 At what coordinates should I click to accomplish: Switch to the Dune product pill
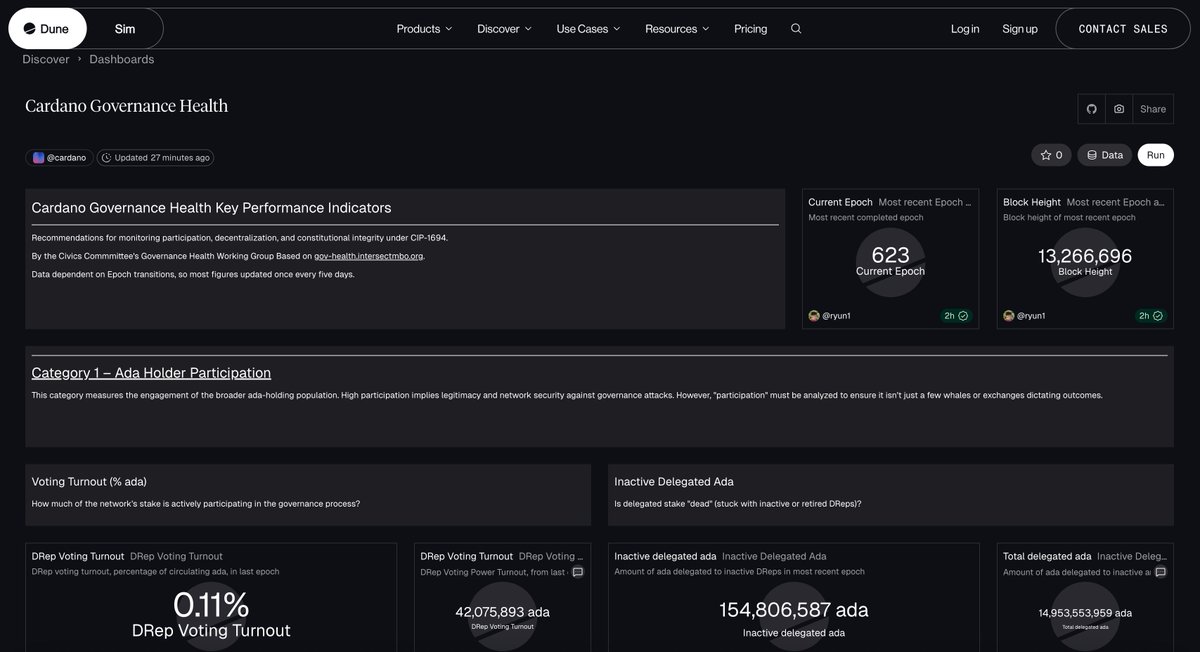tap(47, 29)
